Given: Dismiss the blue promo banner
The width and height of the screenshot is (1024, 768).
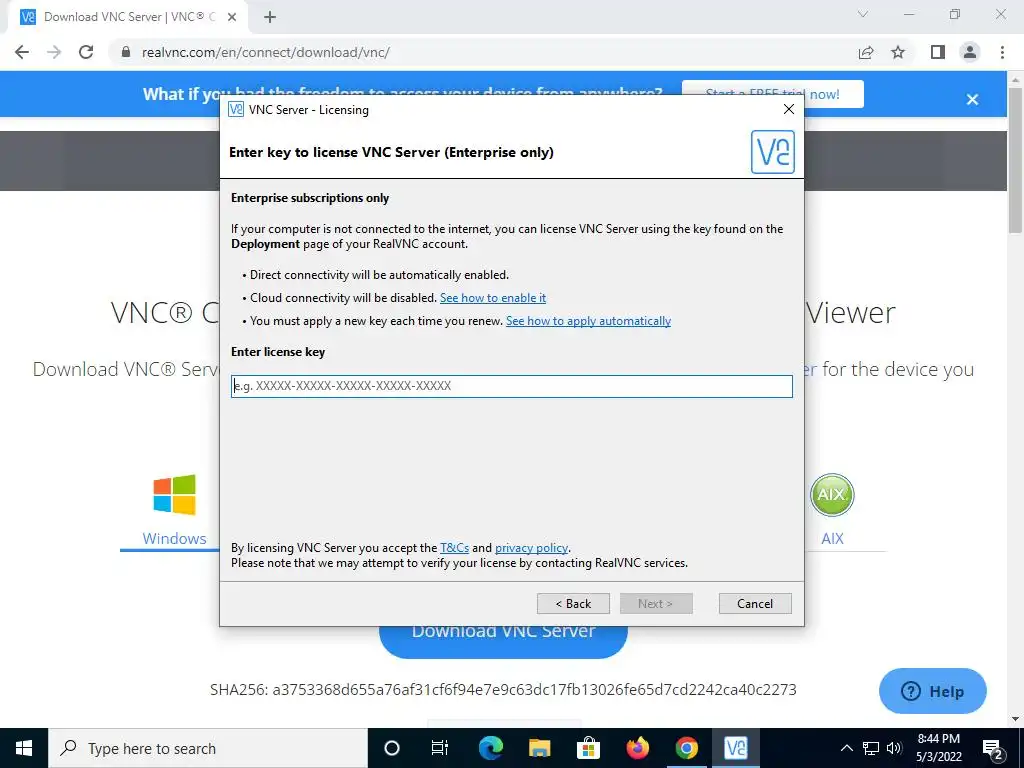Looking at the screenshot, I should 972,99.
